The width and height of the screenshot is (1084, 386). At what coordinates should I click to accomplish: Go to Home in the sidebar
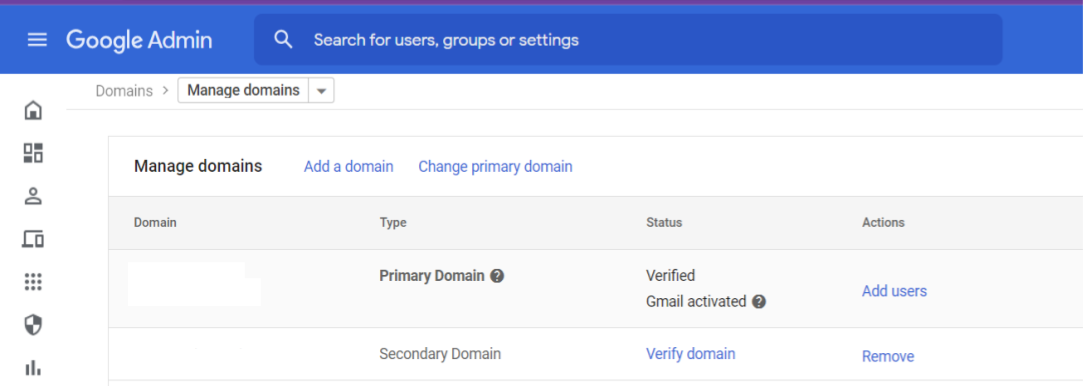coord(33,110)
